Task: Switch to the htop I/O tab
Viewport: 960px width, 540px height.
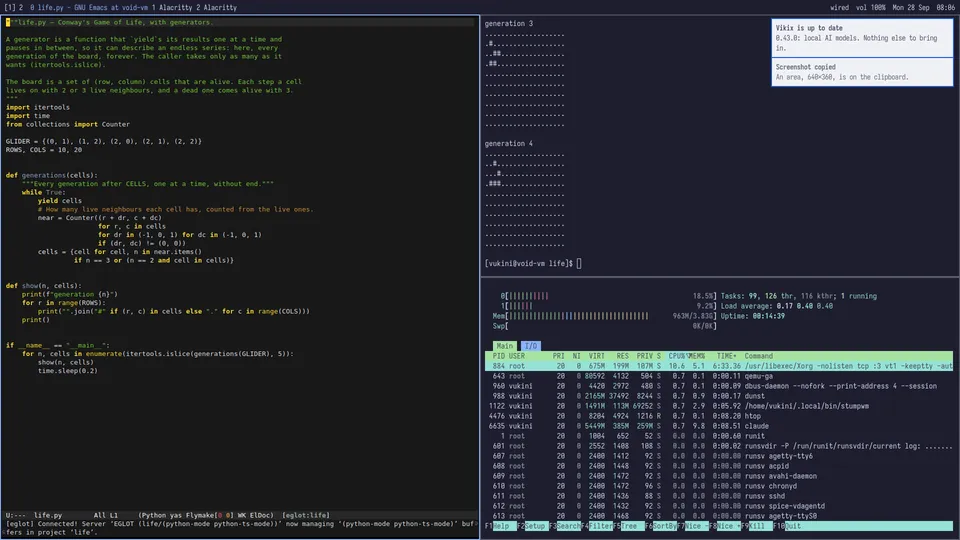Action: pos(530,346)
